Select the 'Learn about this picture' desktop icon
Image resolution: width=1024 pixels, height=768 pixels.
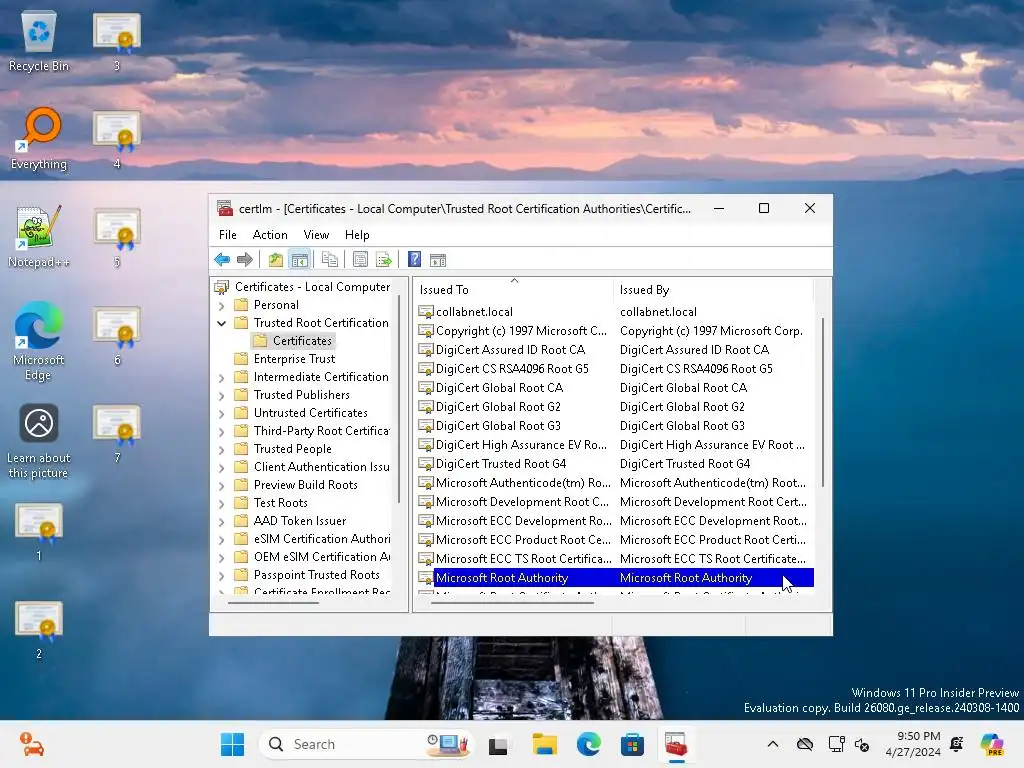(x=39, y=441)
